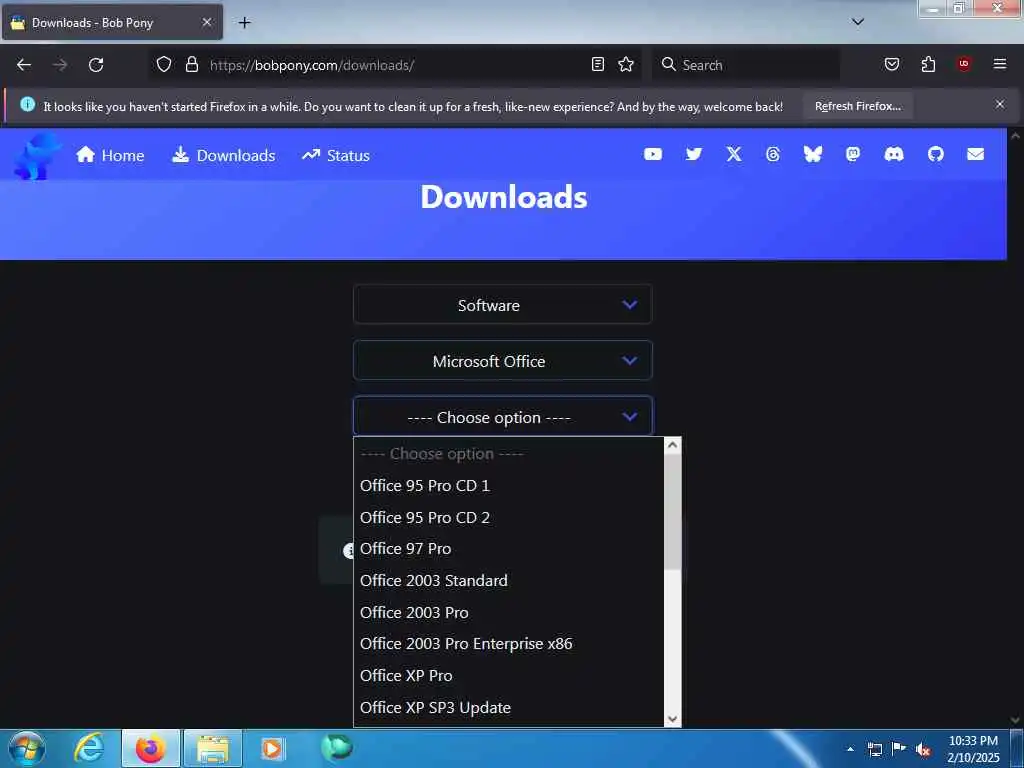The image size is (1024, 768).
Task: Select Office XP Pro option
Action: click(509, 675)
